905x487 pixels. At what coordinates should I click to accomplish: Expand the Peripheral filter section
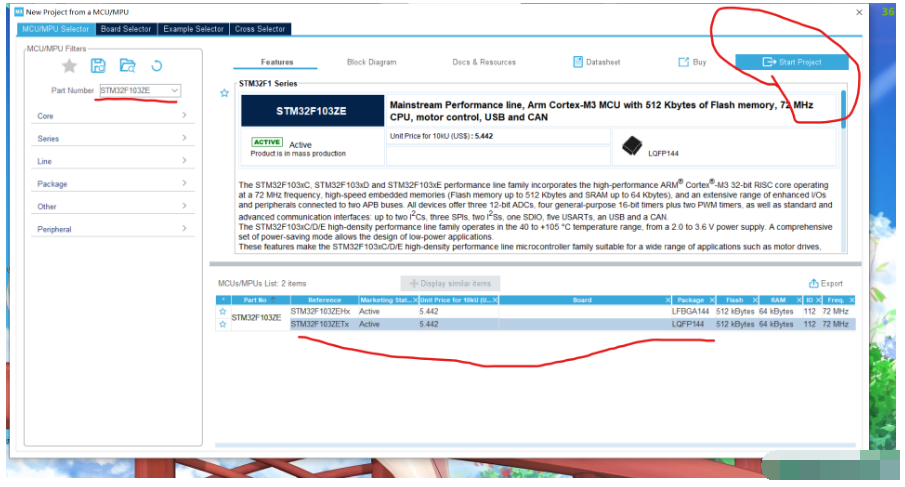point(113,229)
